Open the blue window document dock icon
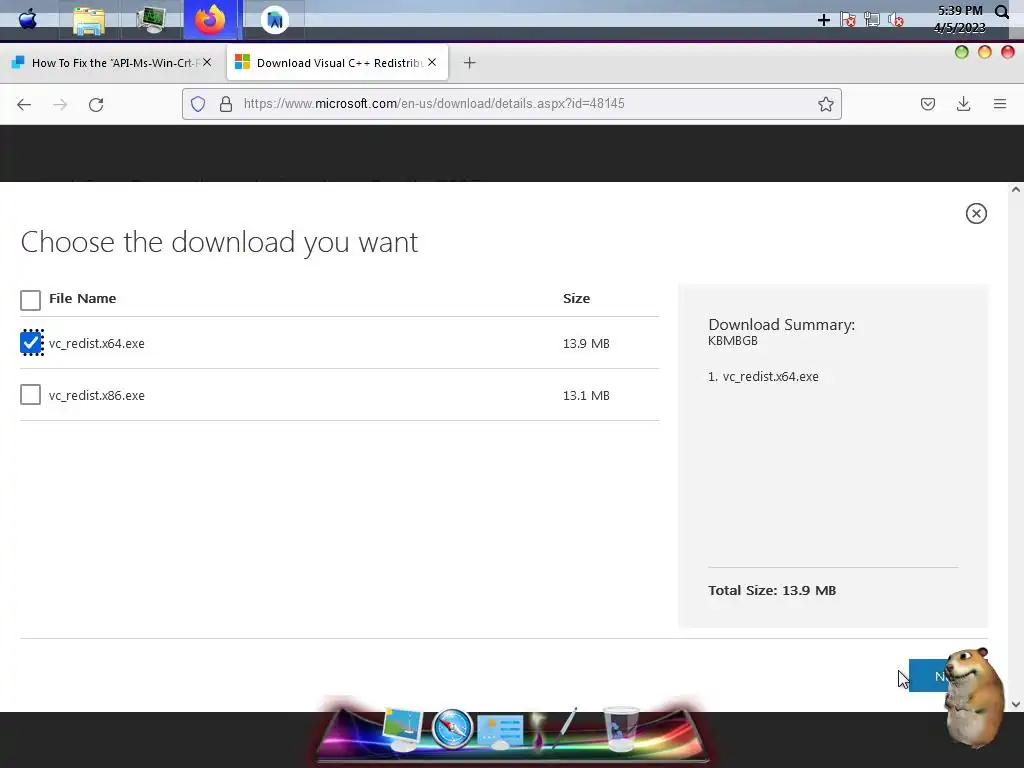The height and width of the screenshot is (768, 1024). click(500, 731)
